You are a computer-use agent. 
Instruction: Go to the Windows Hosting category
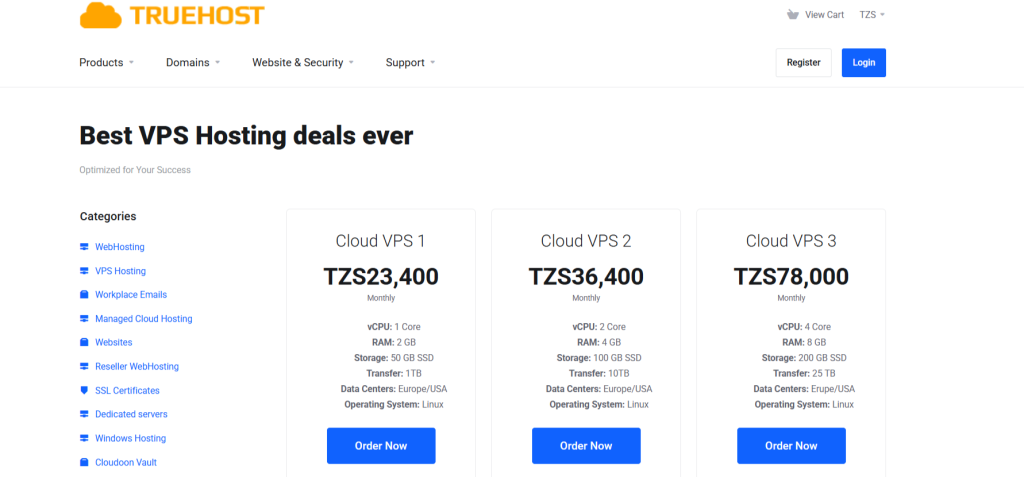click(x=130, y=438)
